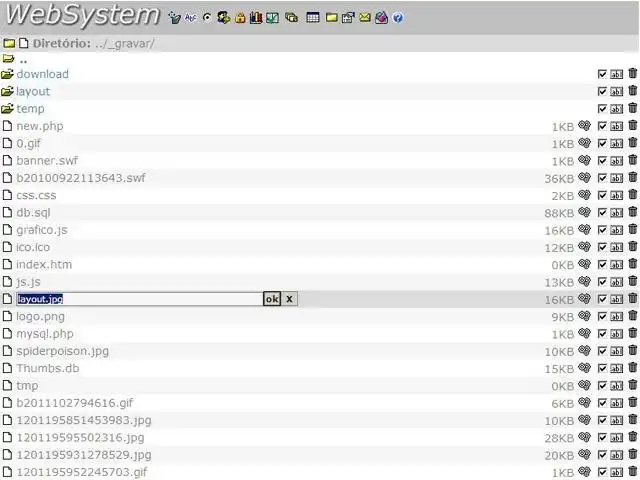This screenshot has width=640, height=480.
Task: Rename grafico.js with ab icon
Action: pos(617,230)
